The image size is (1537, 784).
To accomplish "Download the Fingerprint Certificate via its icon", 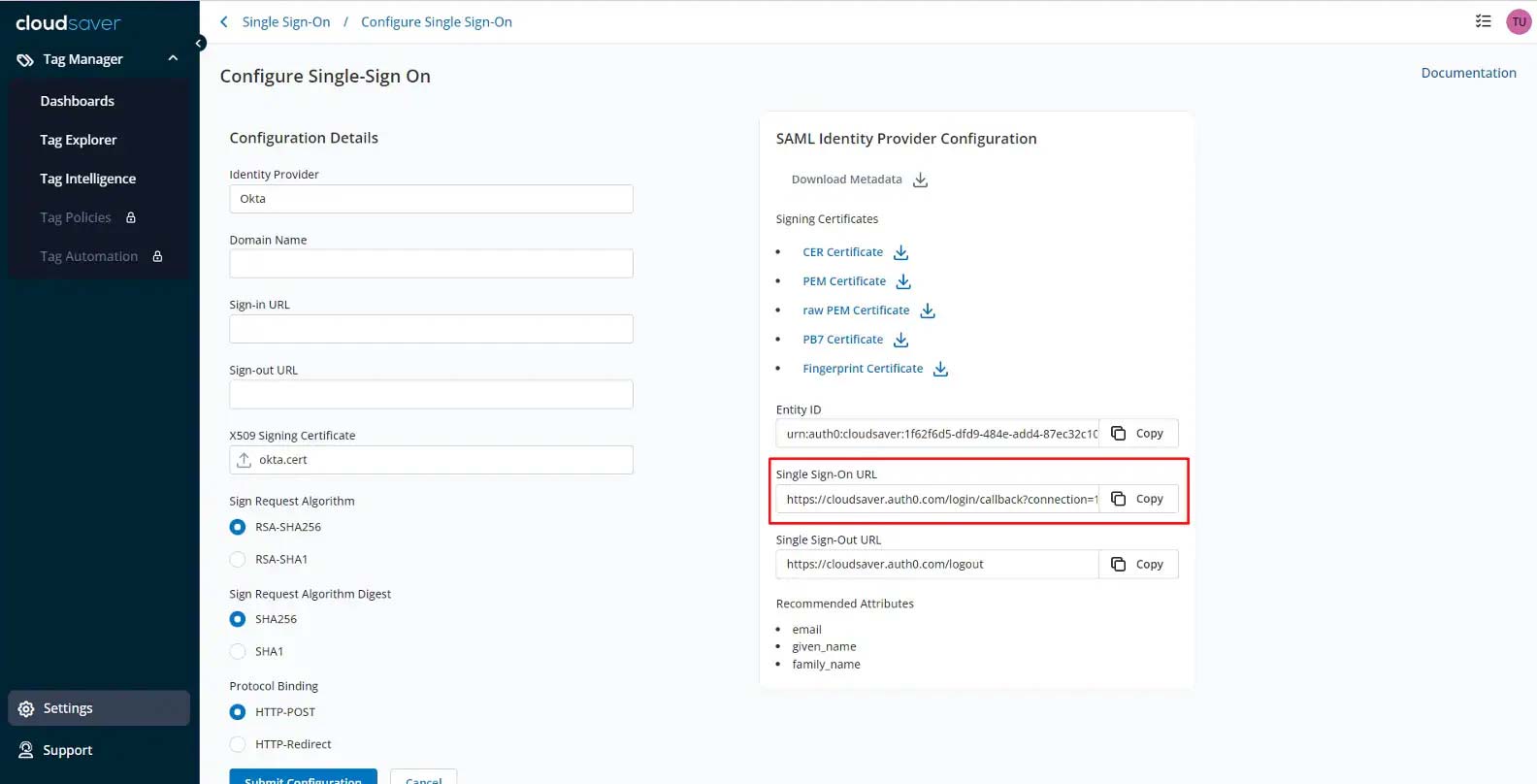I will click(x=939, y=370).
